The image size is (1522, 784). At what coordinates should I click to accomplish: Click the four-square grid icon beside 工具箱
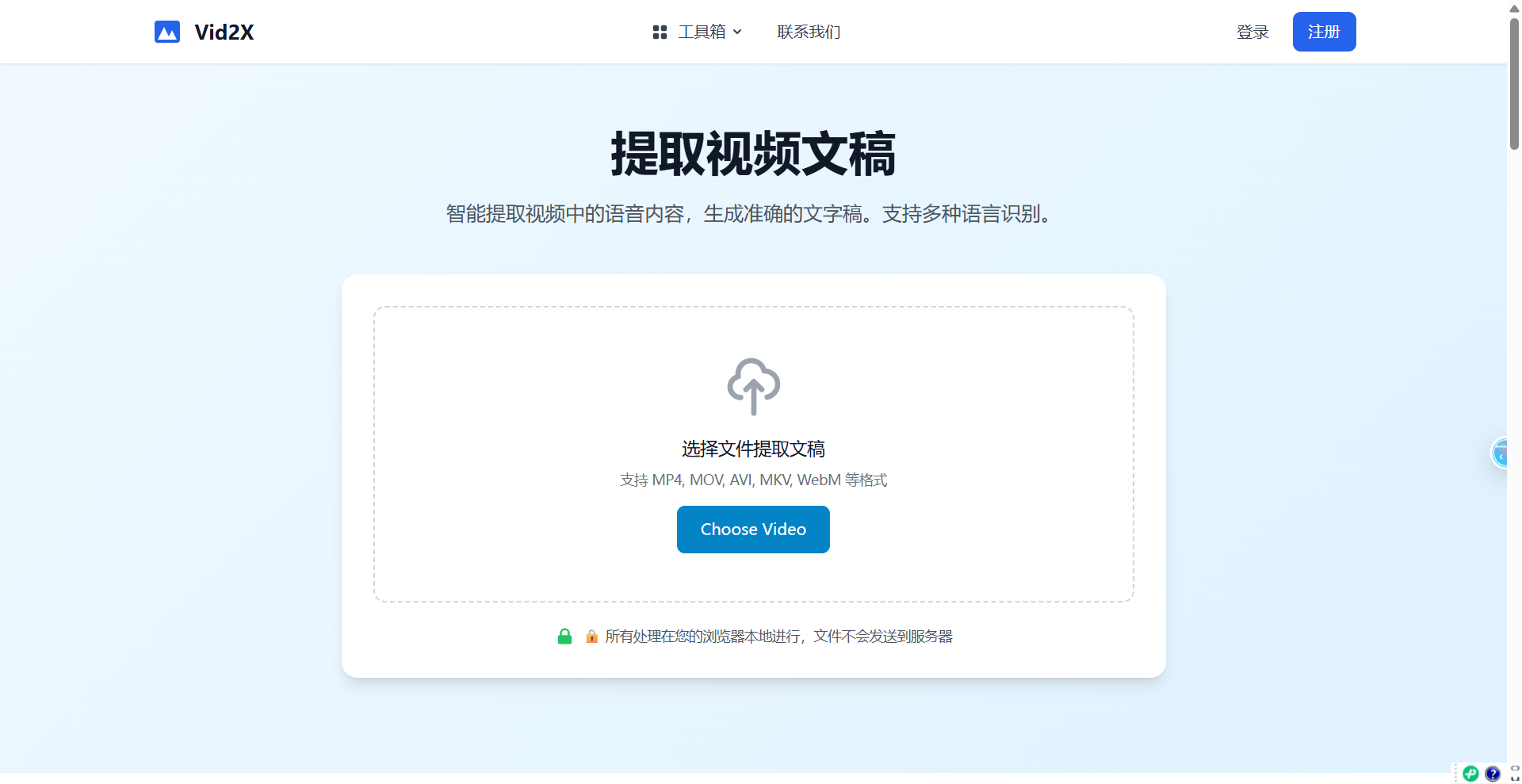tap(660, 32)
